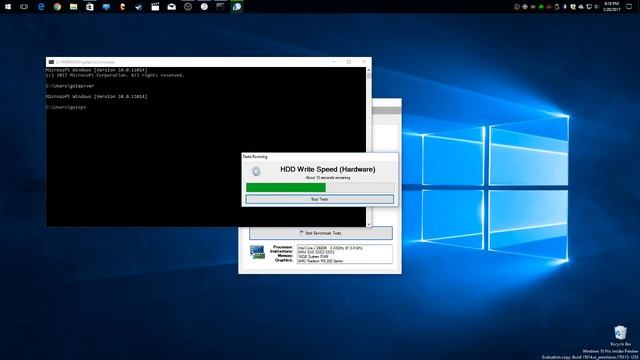Click the green HDD Write Speed progress bar
The width and height of the screenshot is (640, 360).
[x=286, y=187]
